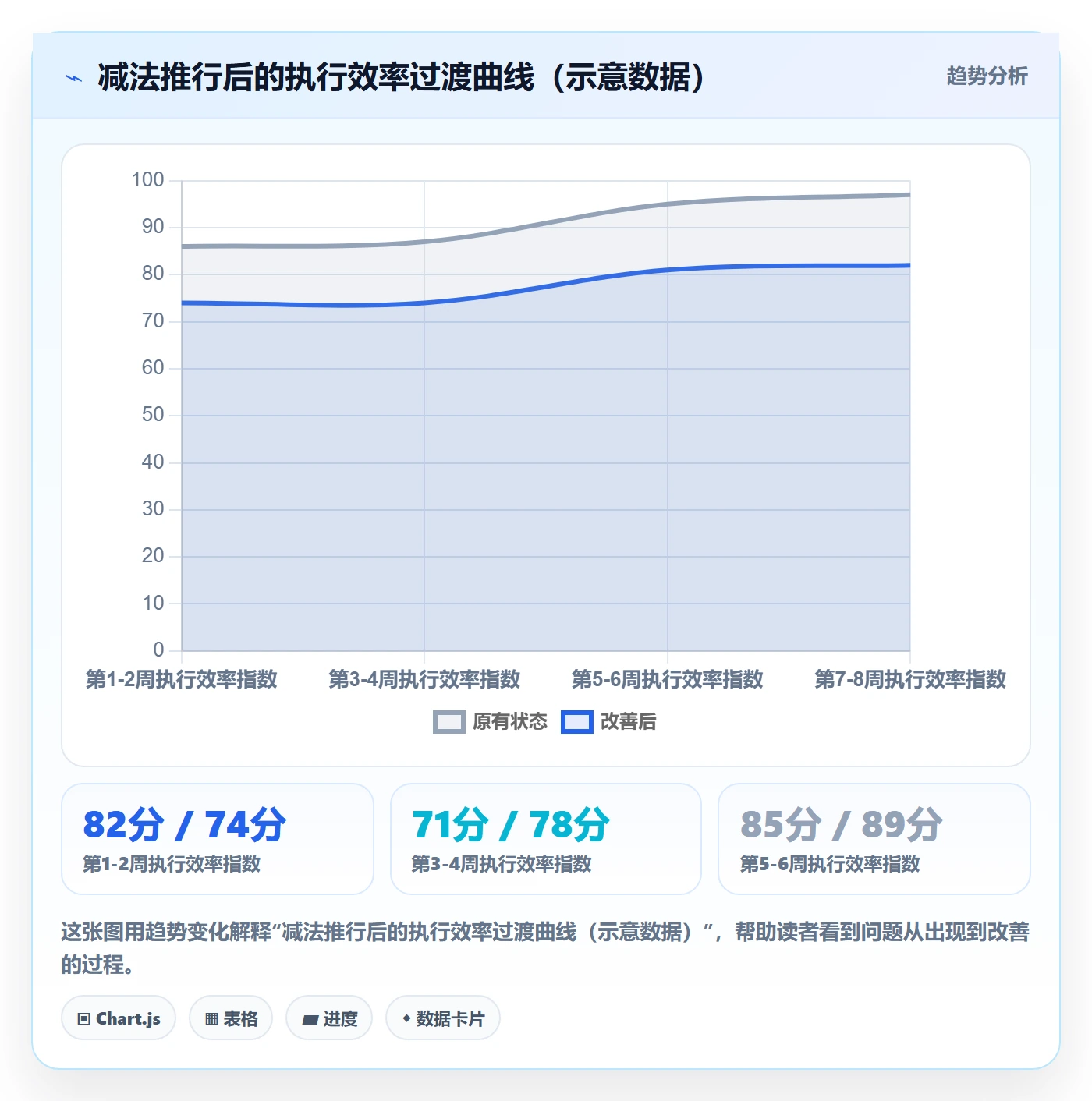The image size is (1092, 1101).
Task: Click the 趋势分析 label in header
Action: 987,76
